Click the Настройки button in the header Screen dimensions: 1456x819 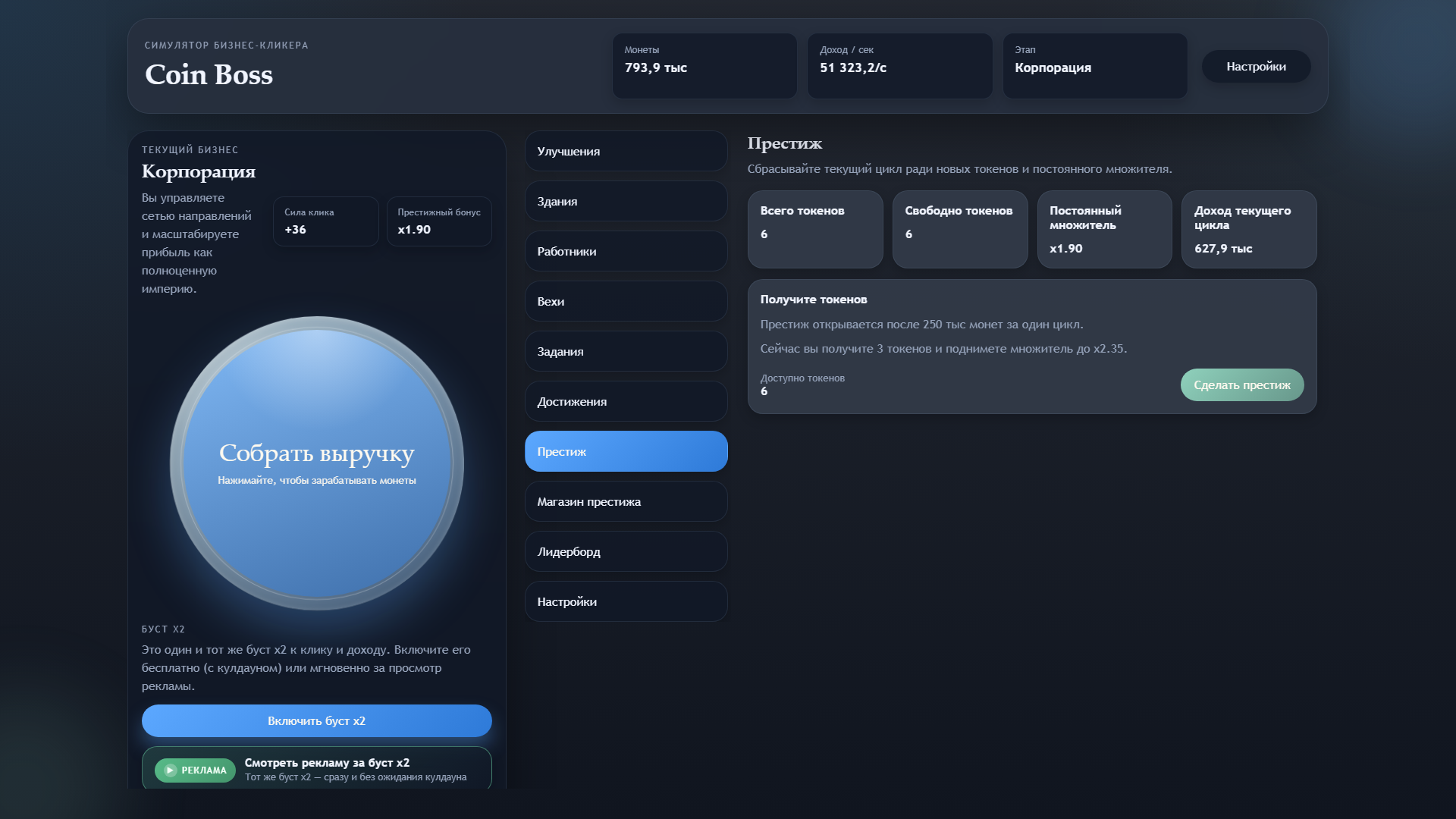[x=1256, y=66]
